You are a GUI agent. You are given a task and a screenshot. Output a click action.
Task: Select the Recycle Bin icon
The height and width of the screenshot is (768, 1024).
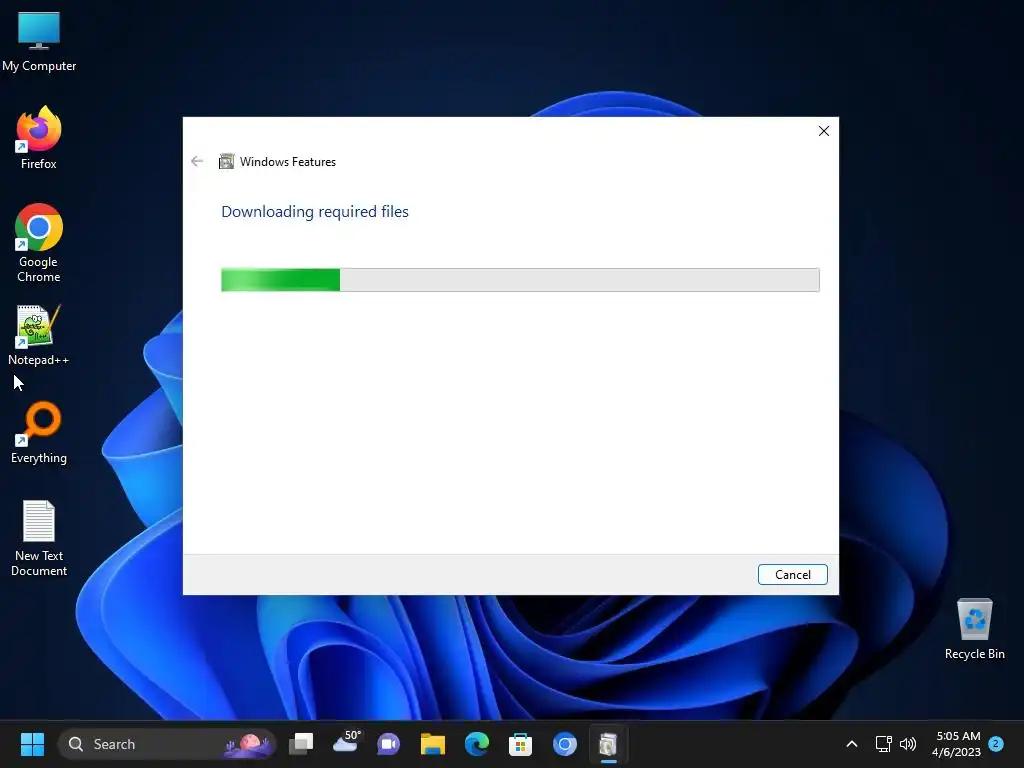(x=974, y=629)
